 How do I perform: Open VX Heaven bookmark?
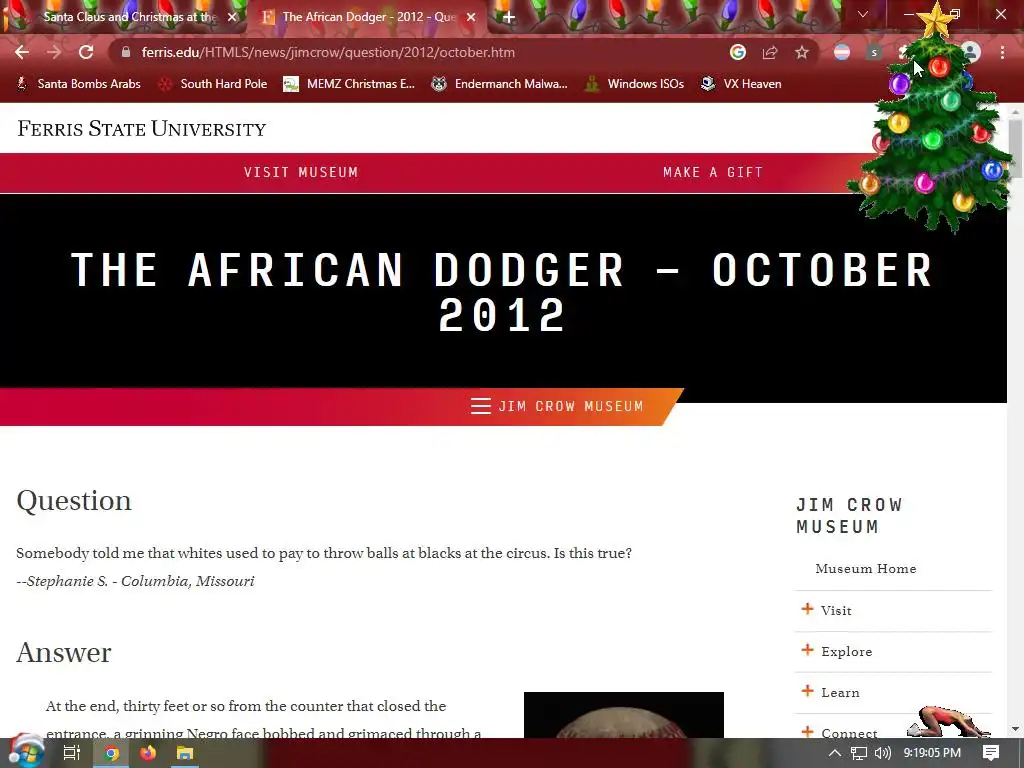click(741, 84)
